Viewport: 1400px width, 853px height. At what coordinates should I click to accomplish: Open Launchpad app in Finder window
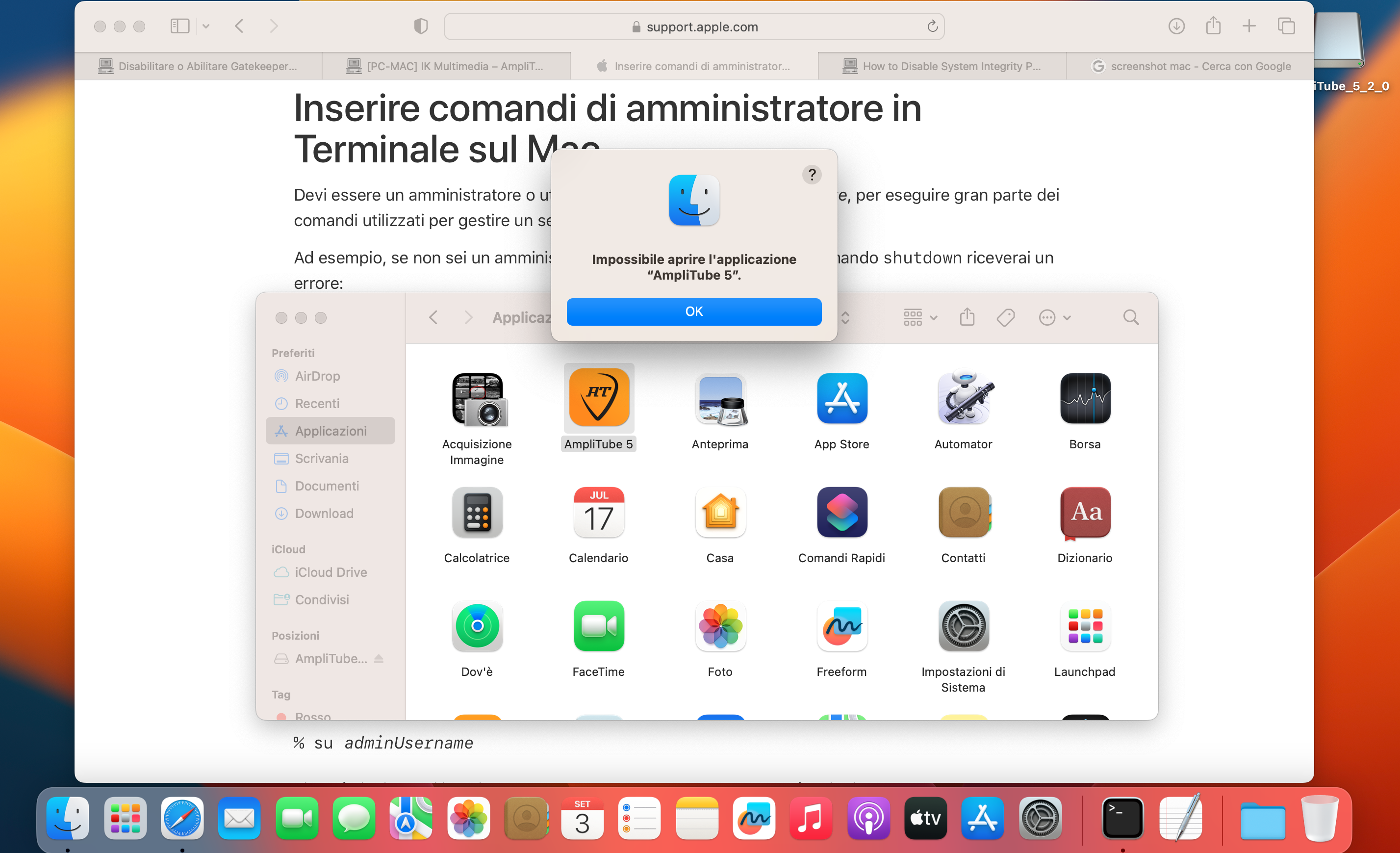[1085, 626]
